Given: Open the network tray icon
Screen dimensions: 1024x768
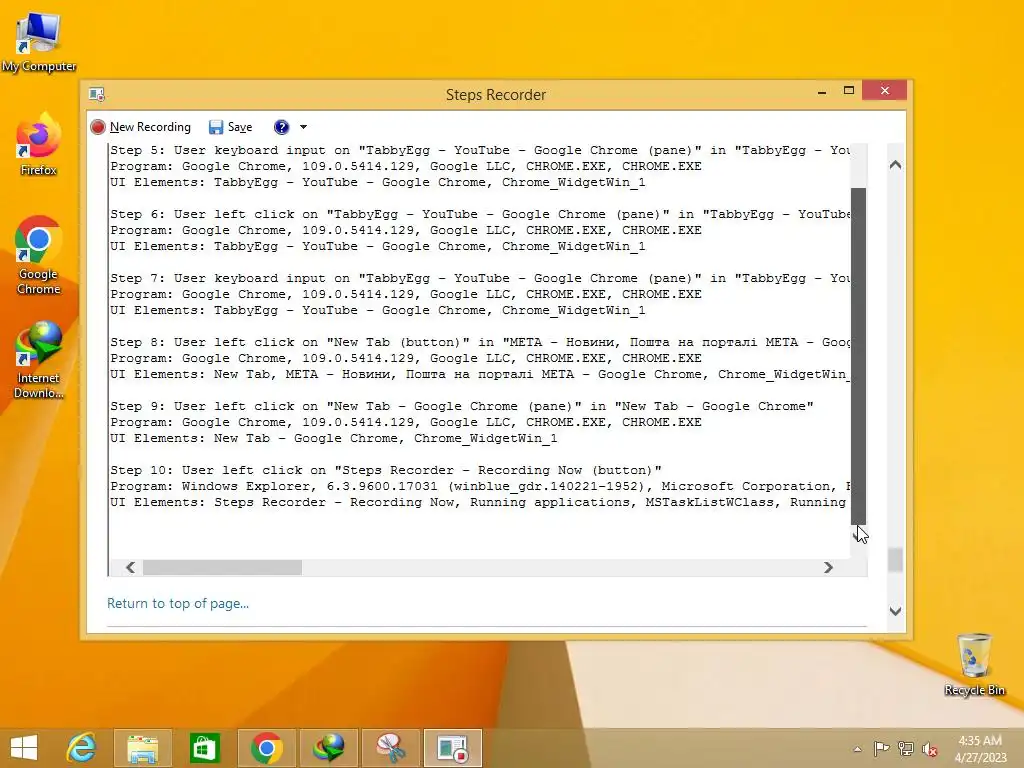Looking at the screenshot, I should point(905,749).
